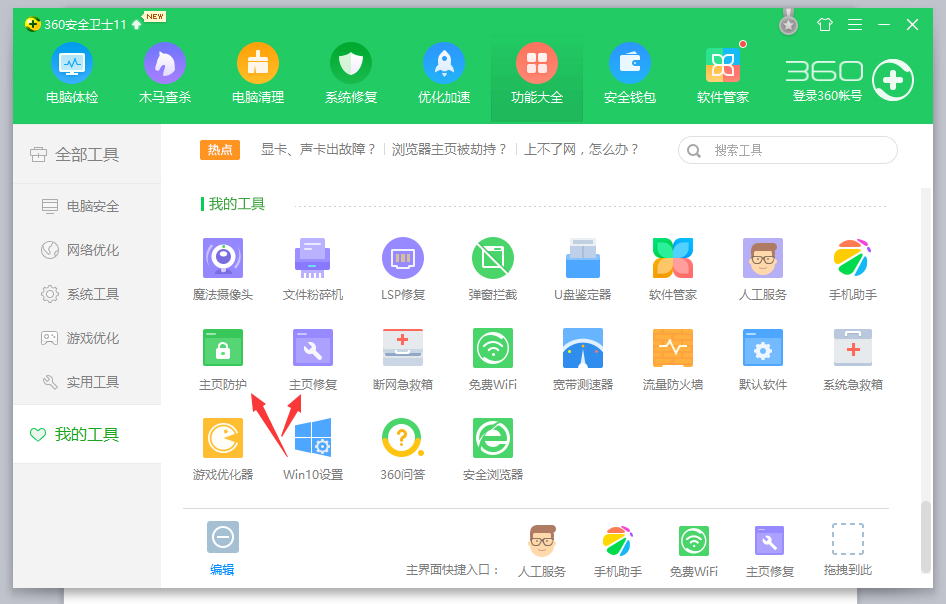Click 编辑 edit tools button
The width and height of the screenshot is (946, 604).
[223, 548]
